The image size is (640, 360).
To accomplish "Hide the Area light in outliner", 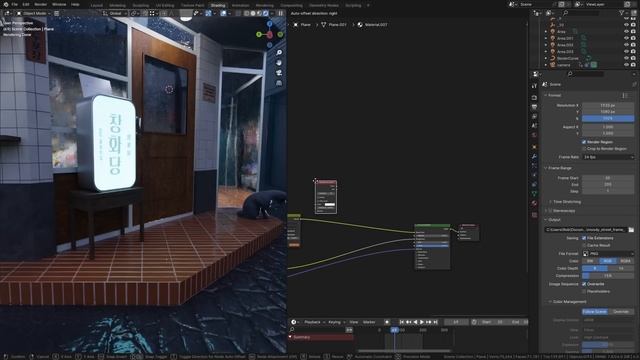I will tap(626, 31).
